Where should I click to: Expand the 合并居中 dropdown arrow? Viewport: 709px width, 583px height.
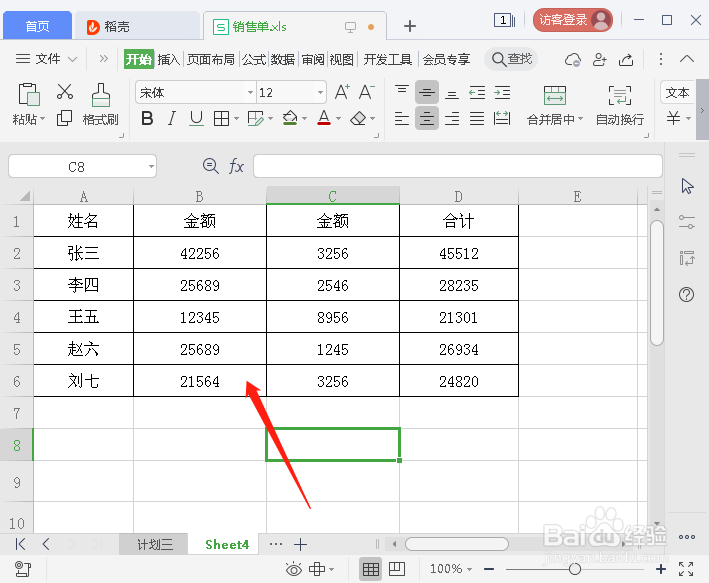(581, 119)
